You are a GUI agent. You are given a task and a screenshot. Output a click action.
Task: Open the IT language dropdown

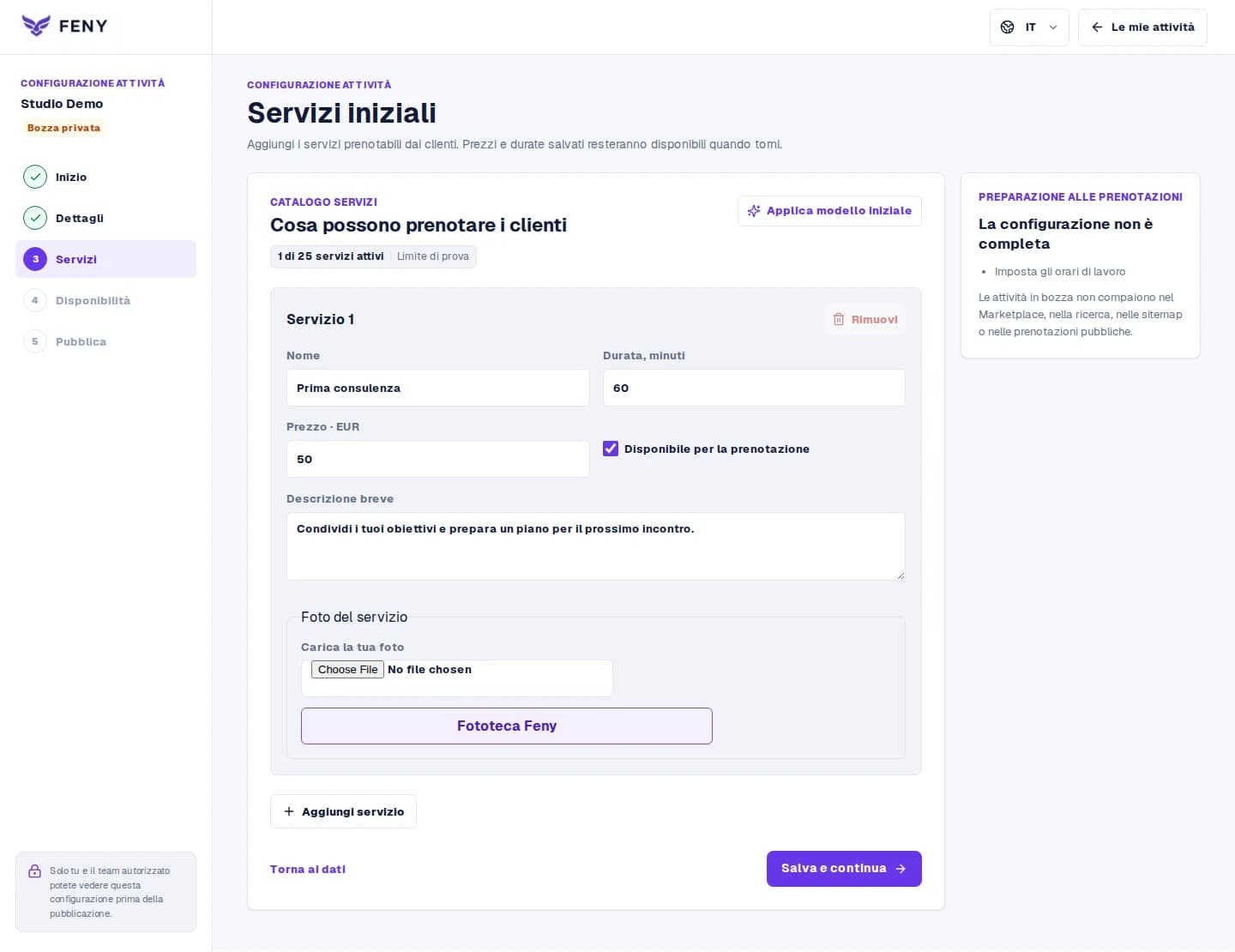tap(1029, 27)
